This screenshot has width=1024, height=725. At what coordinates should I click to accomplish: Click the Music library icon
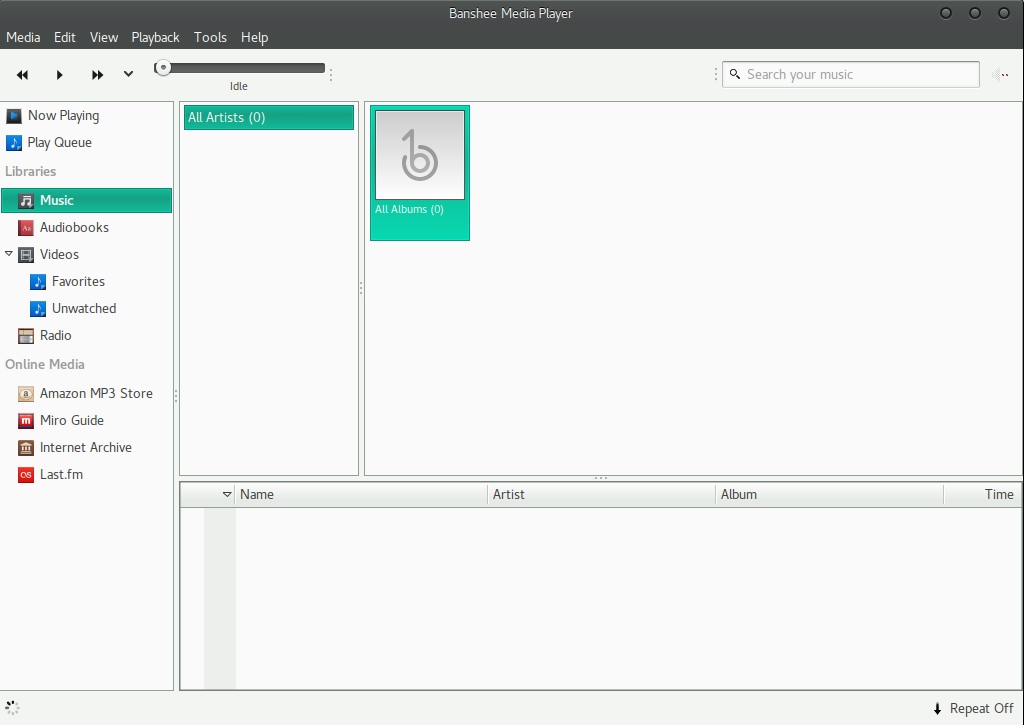[26, 201]
